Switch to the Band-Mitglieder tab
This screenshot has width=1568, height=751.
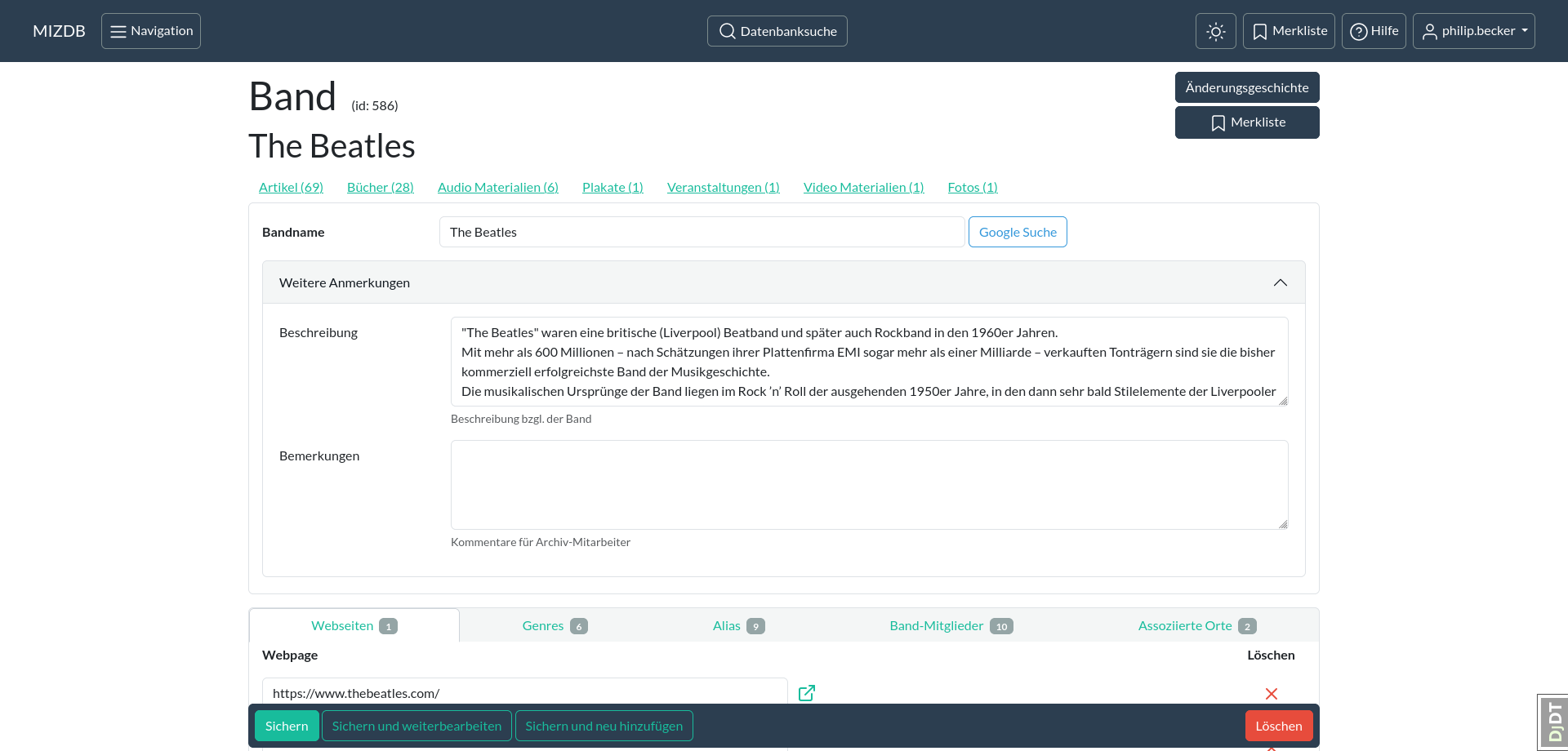[951, 625]
